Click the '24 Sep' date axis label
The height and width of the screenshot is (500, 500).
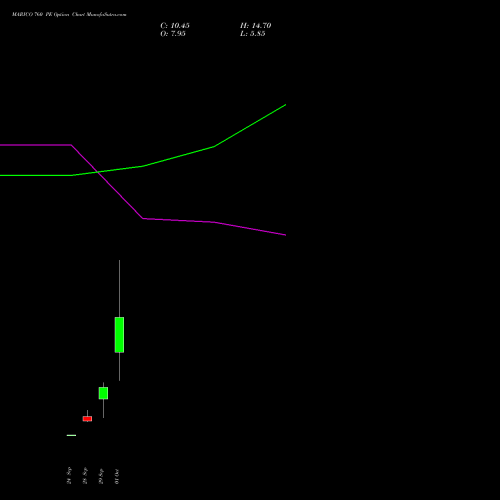coord(69,475)
